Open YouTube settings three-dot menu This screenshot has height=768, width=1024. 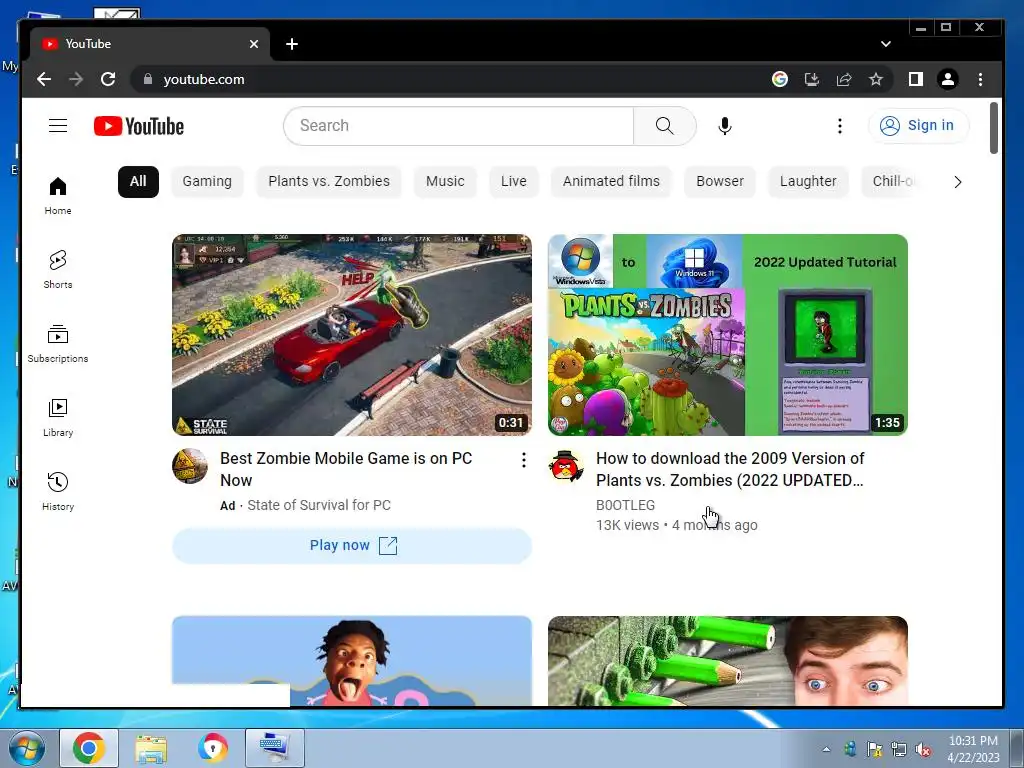point(840,125)
